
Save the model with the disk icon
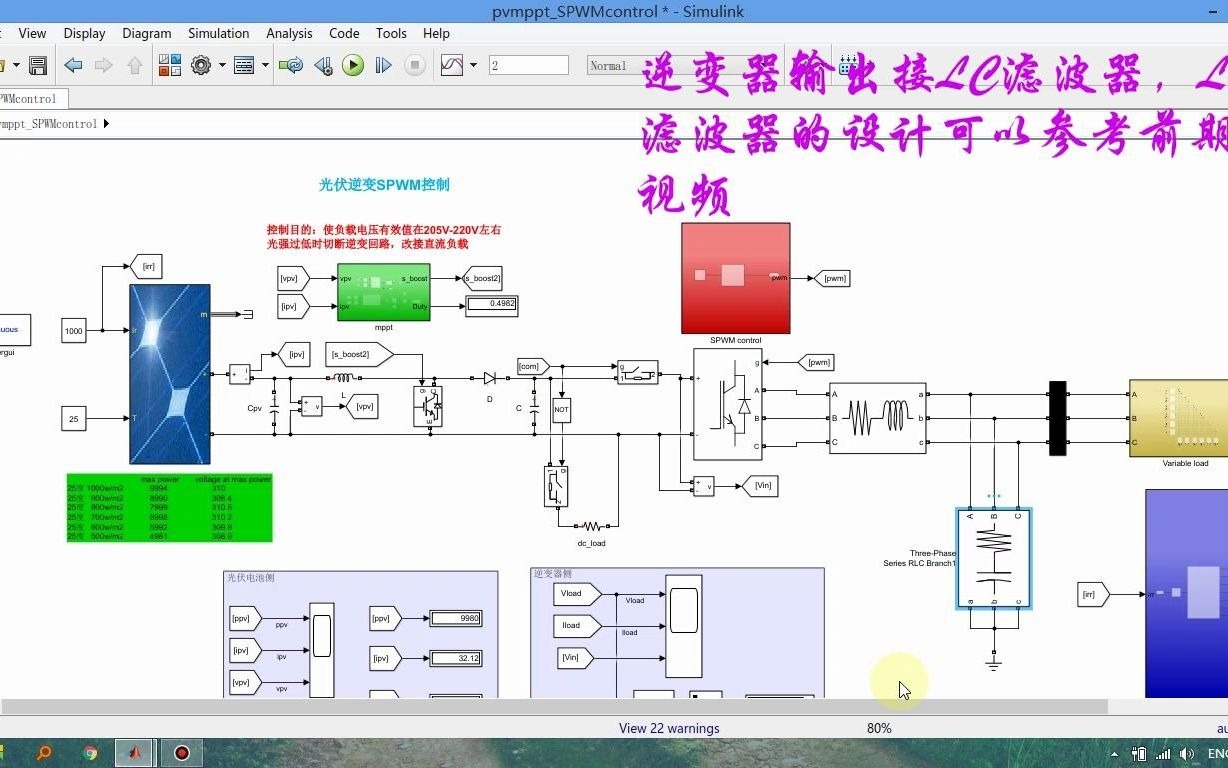coord(37,65)
